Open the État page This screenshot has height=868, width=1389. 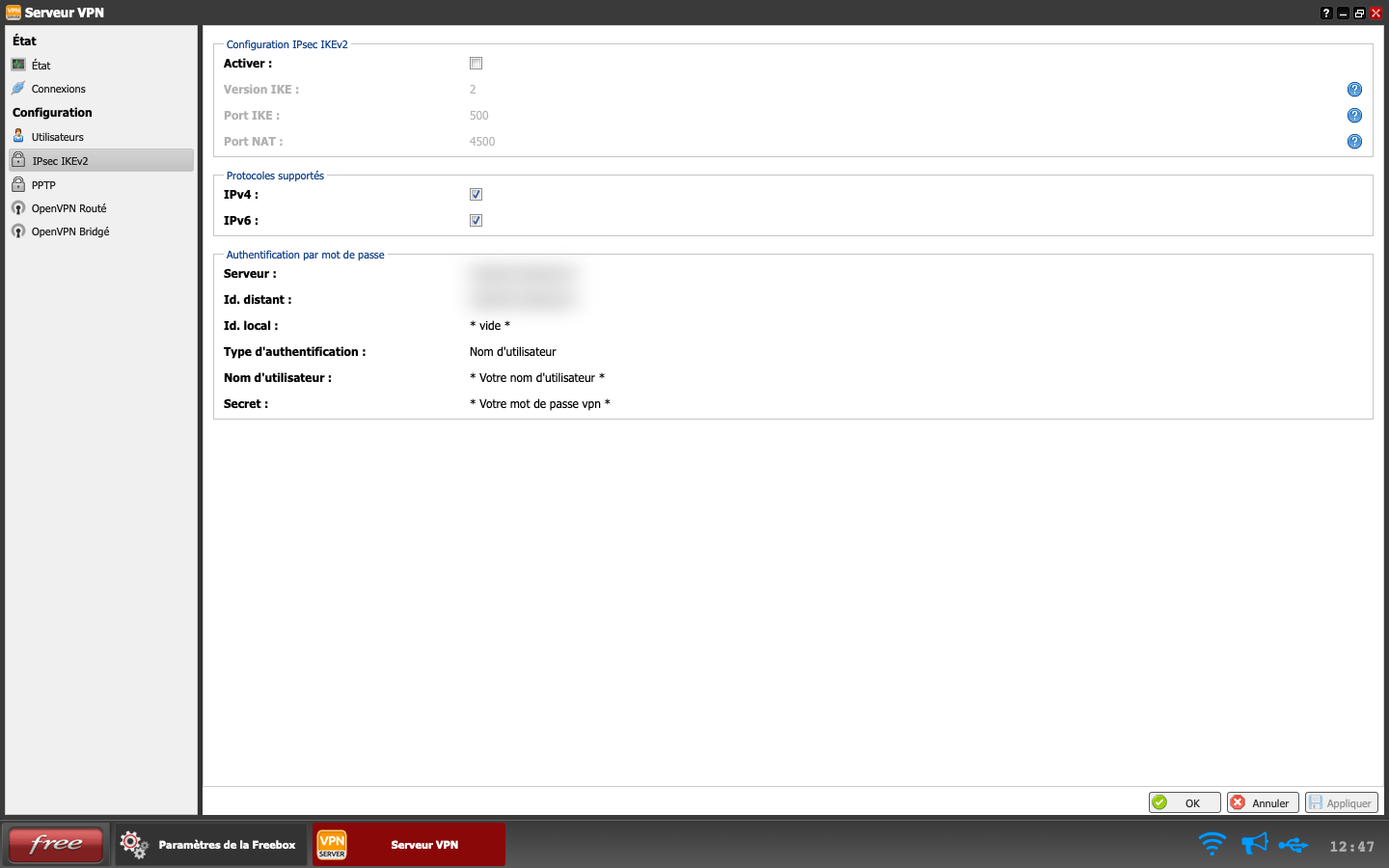(x=101, y=65)
